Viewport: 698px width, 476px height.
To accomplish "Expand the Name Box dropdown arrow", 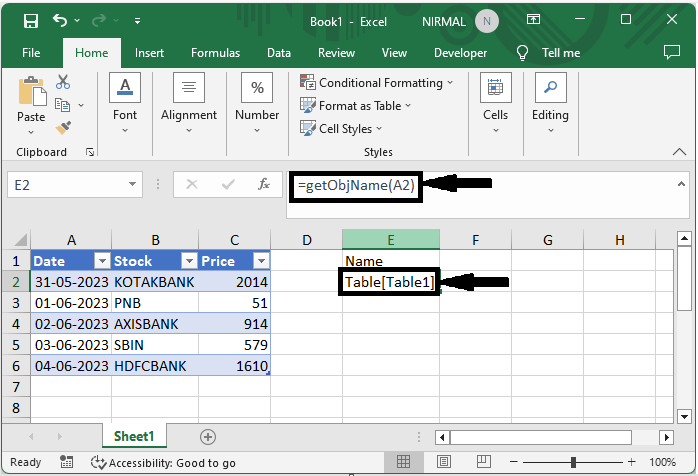I will click(x=132, y=184).
